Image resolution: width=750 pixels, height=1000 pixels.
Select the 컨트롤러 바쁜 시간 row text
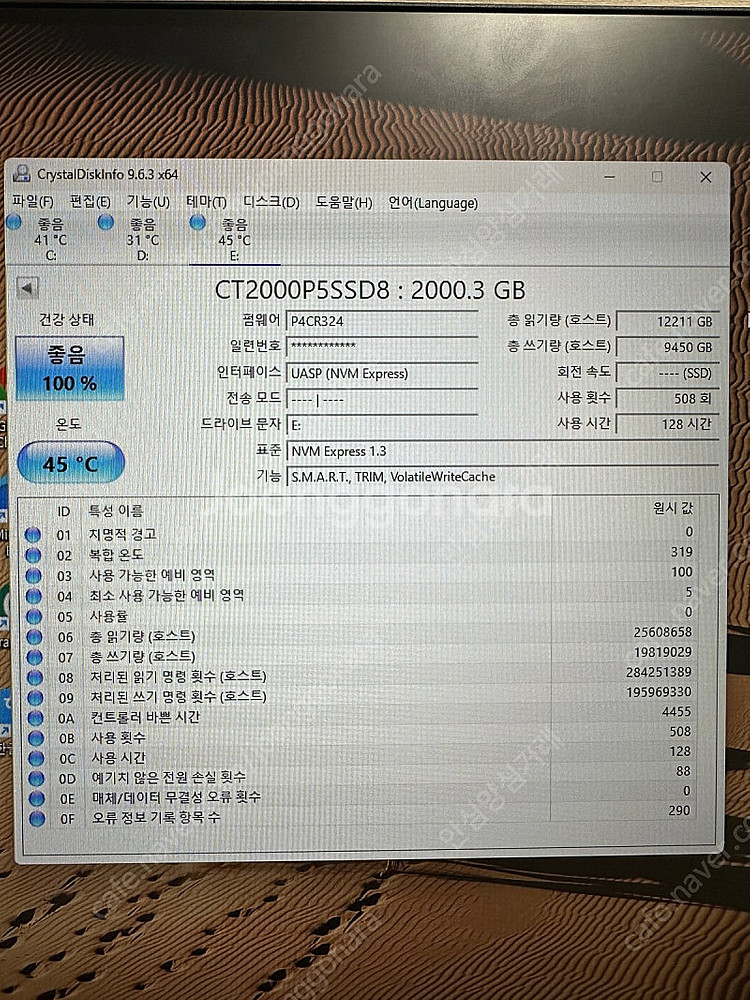click(x=145, y=717)
